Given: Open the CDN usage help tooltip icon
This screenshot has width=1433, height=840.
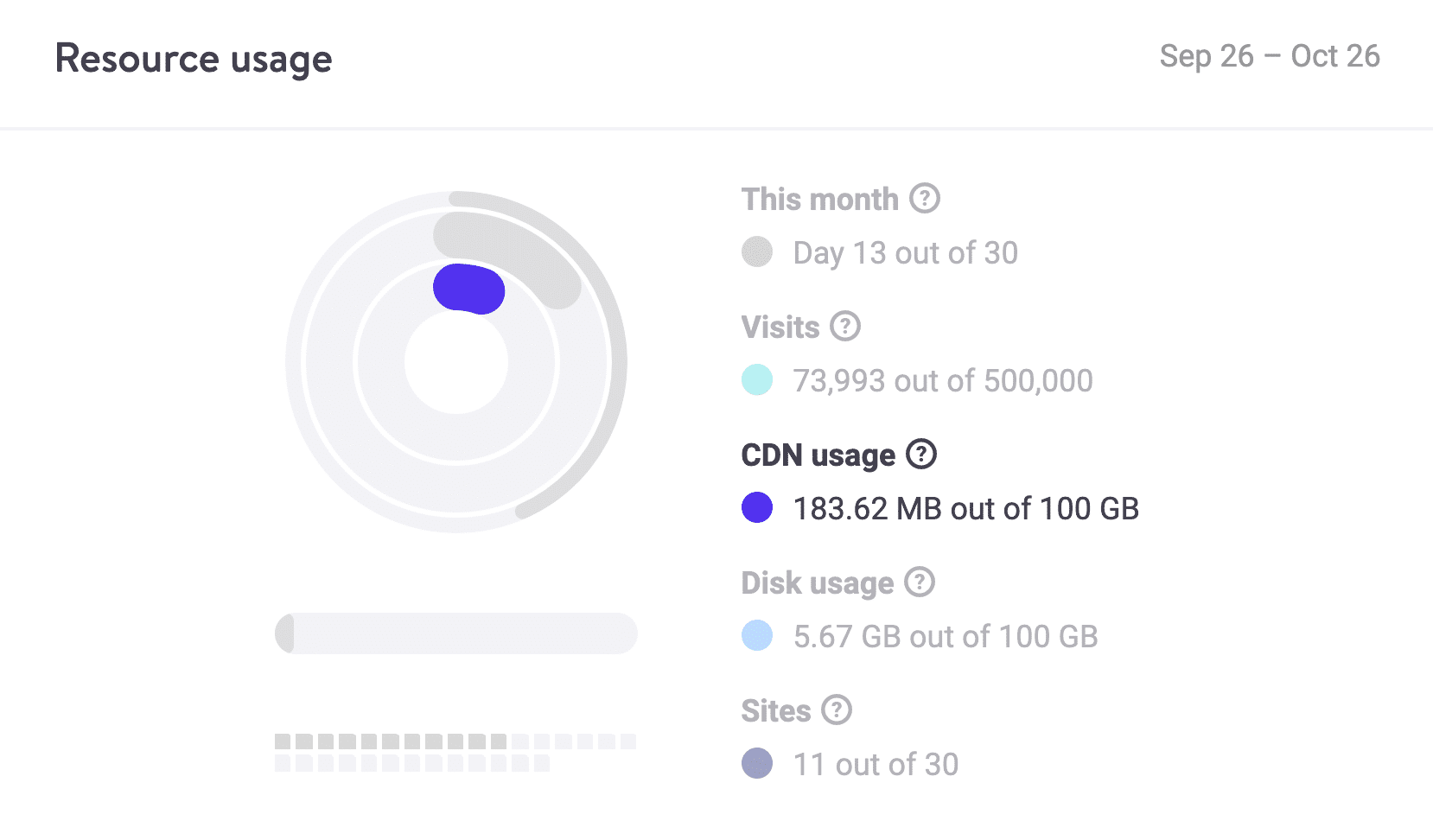Looking at the screenshot, I should [921, 454].
